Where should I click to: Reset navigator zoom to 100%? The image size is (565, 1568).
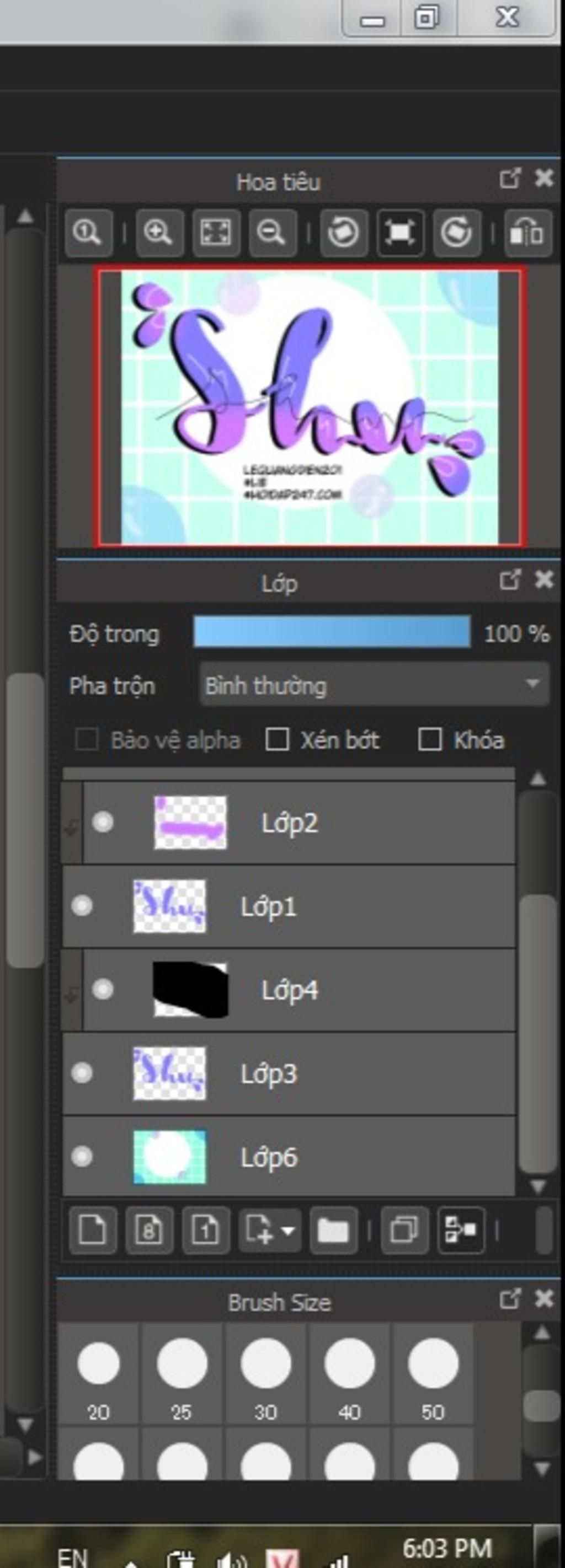88,233
